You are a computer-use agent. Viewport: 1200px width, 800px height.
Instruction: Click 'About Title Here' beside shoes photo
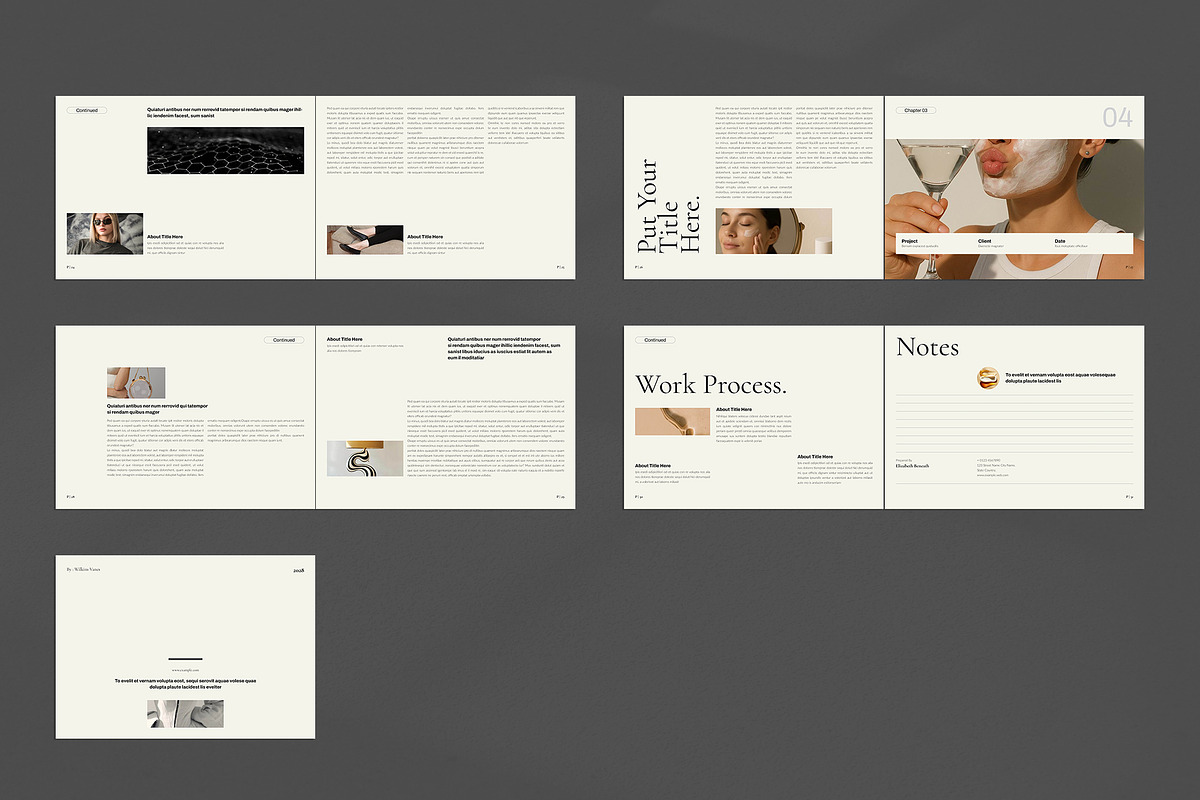pyautogui.click(x=425, y=236)
